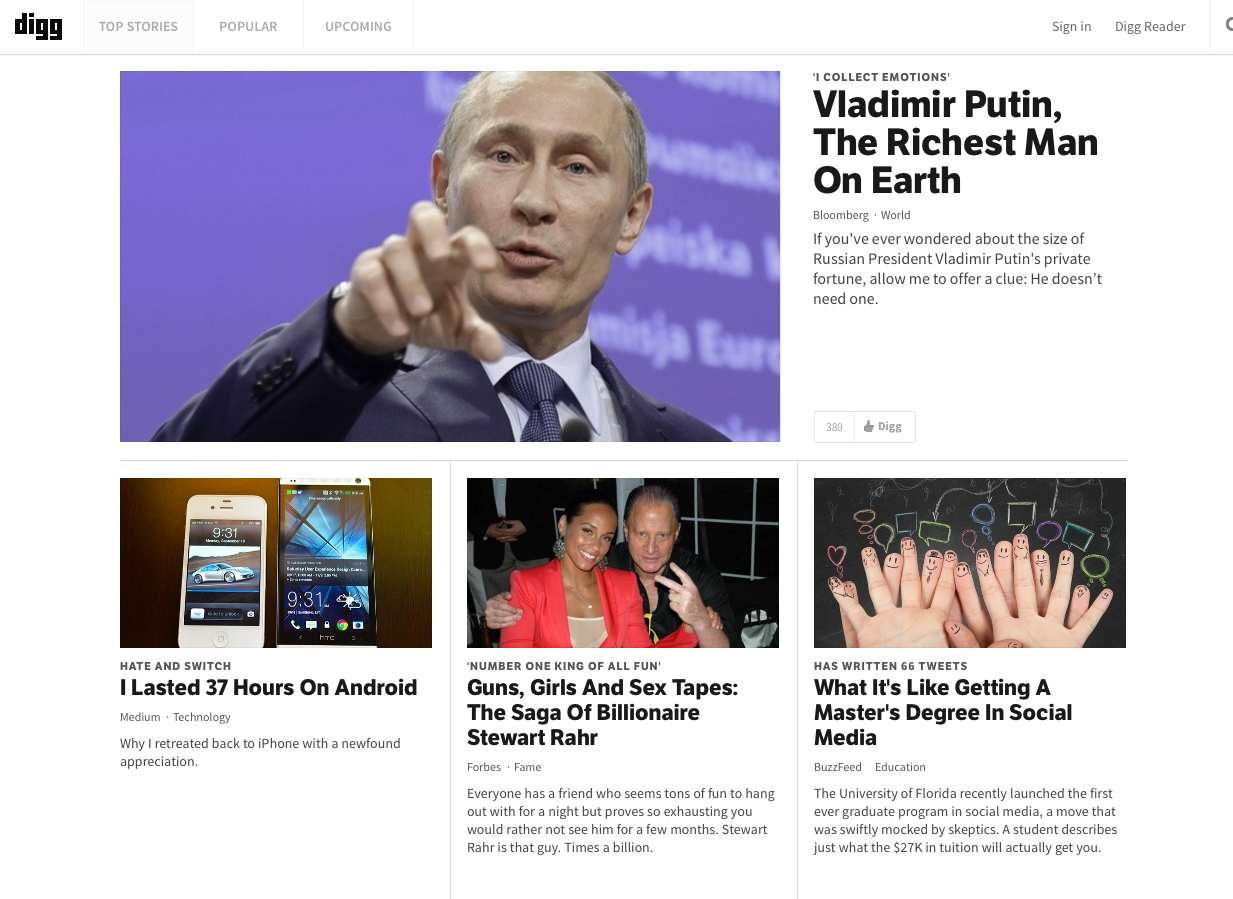Click the thumbs-up Digg button
Image resolution: width=1233 pixels, height=899 pixels.
[884, 426]
